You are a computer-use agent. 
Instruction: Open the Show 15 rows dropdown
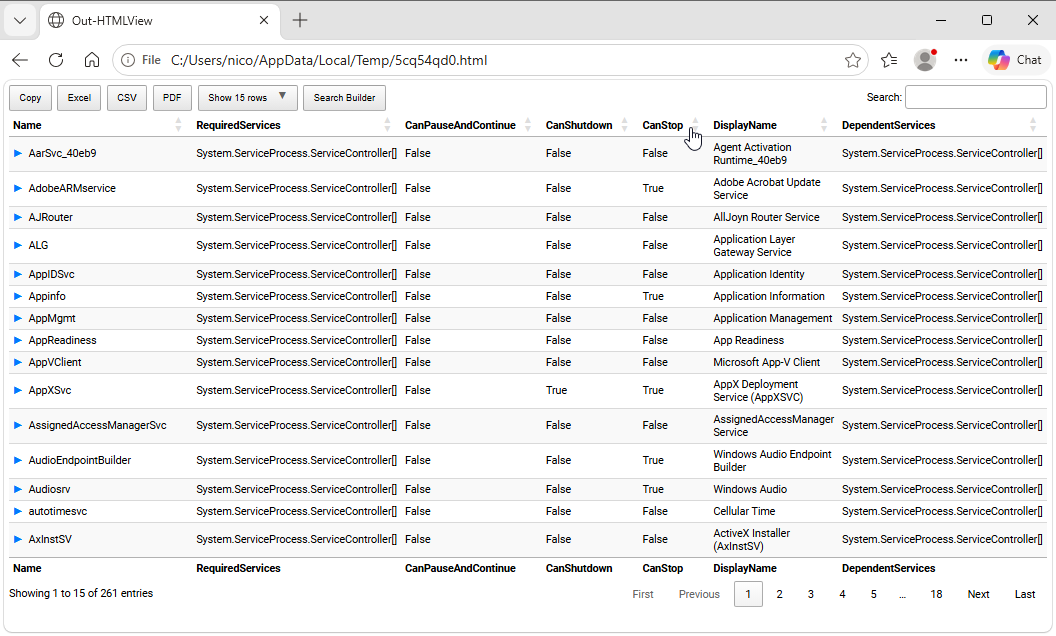coord(247,98)
